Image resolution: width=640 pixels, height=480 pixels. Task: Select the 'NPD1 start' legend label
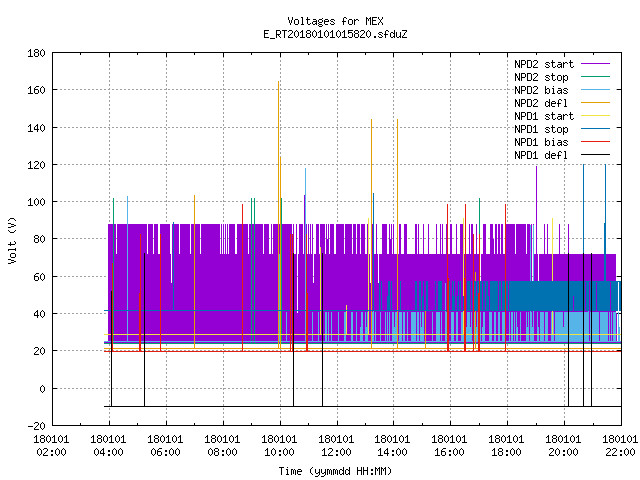[544, 116]
